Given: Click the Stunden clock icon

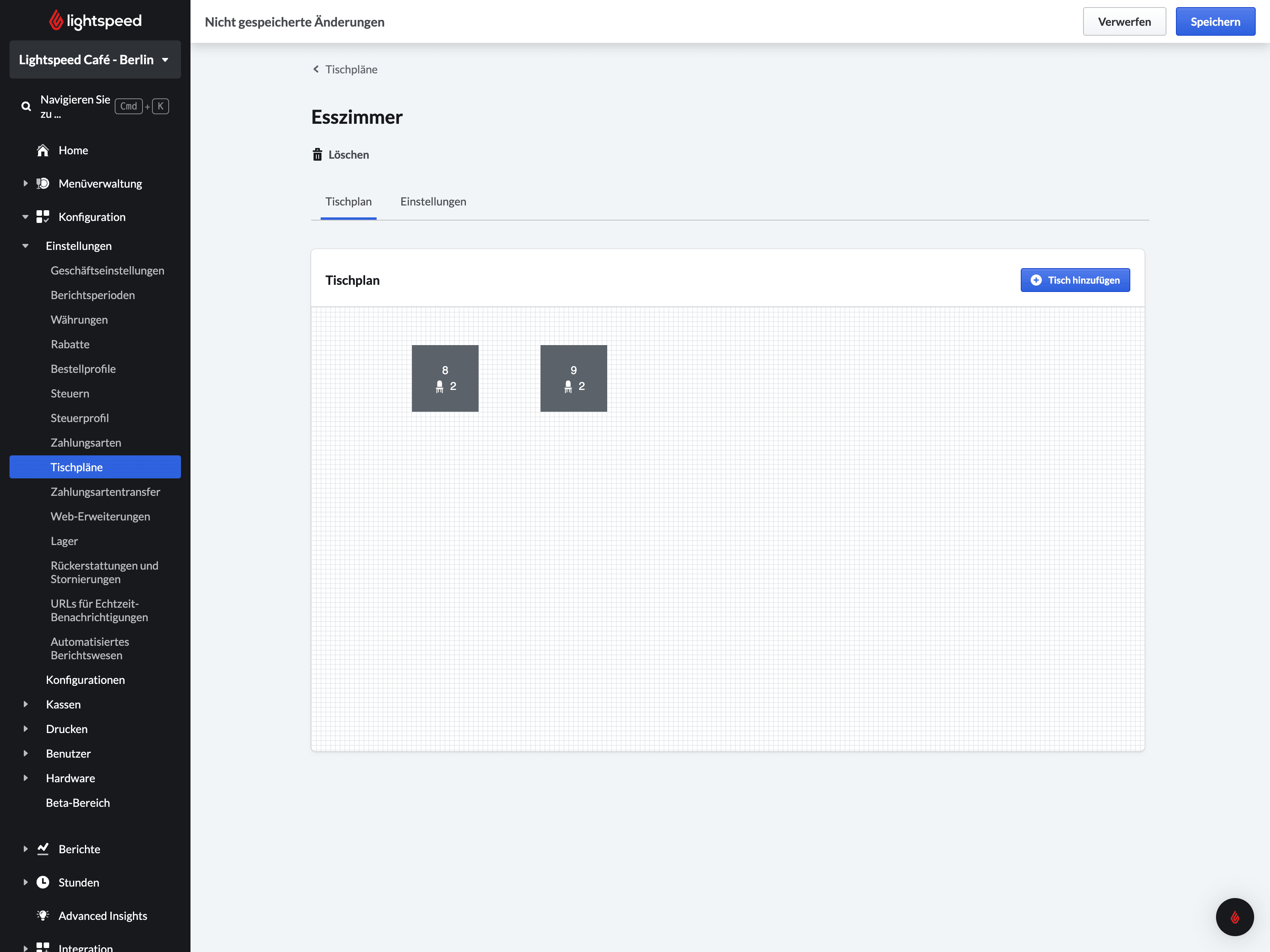Looking at the screenshot, I should click(43, 883).
